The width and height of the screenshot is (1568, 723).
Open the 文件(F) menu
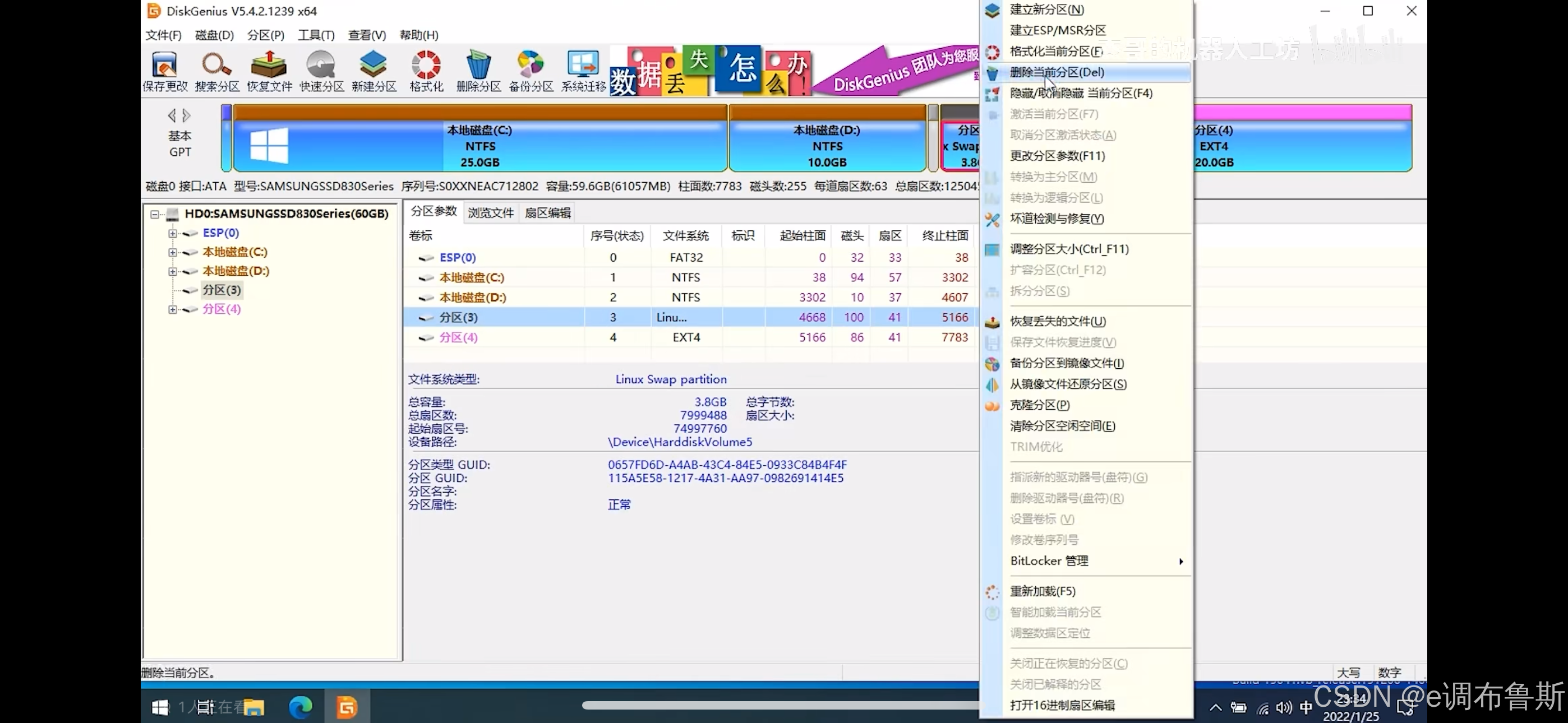[x=163, y=35]
